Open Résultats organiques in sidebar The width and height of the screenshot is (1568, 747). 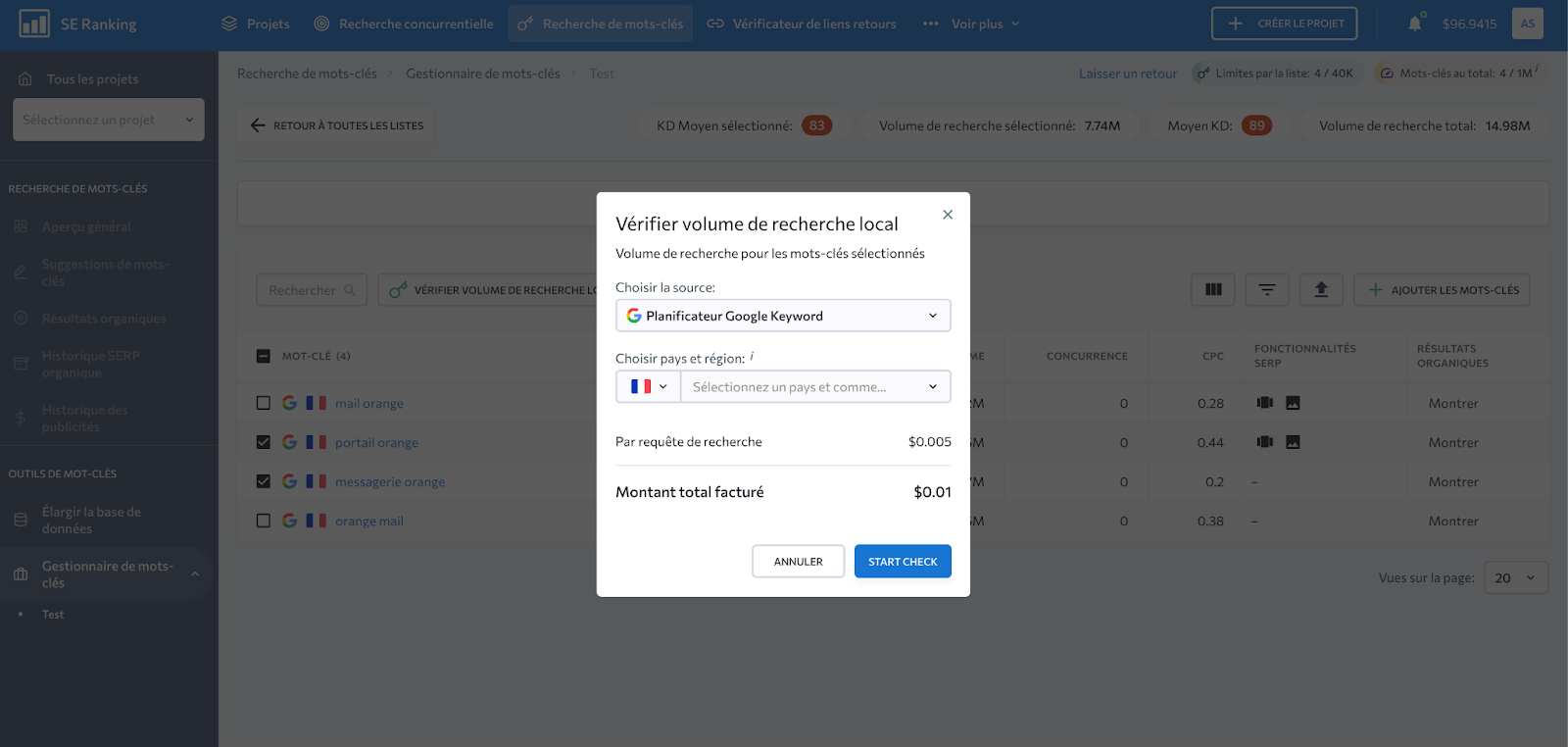pos(104,319)
